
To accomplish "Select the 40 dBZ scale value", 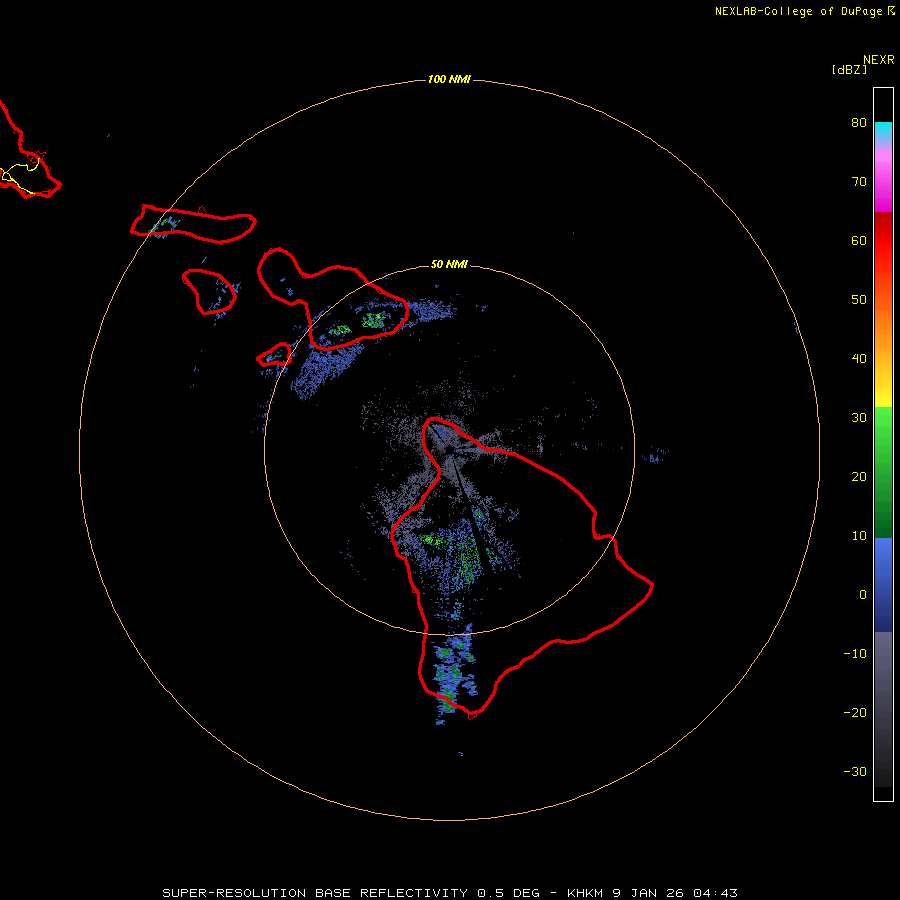I will [x=859, y=359].
